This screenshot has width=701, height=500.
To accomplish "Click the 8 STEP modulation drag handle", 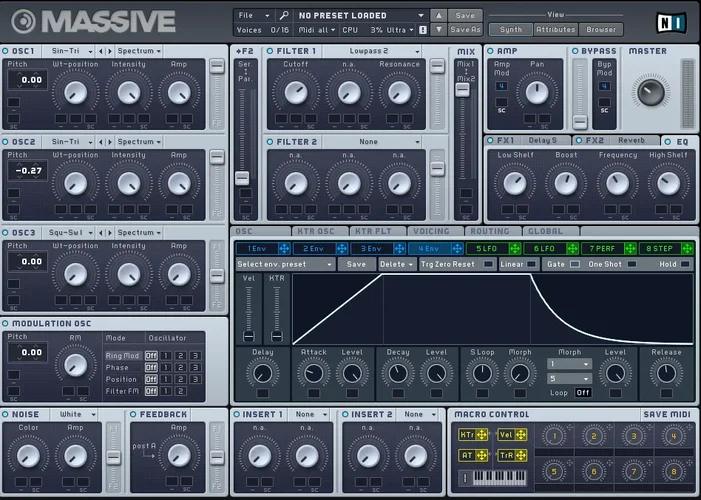I will [687, 248].
